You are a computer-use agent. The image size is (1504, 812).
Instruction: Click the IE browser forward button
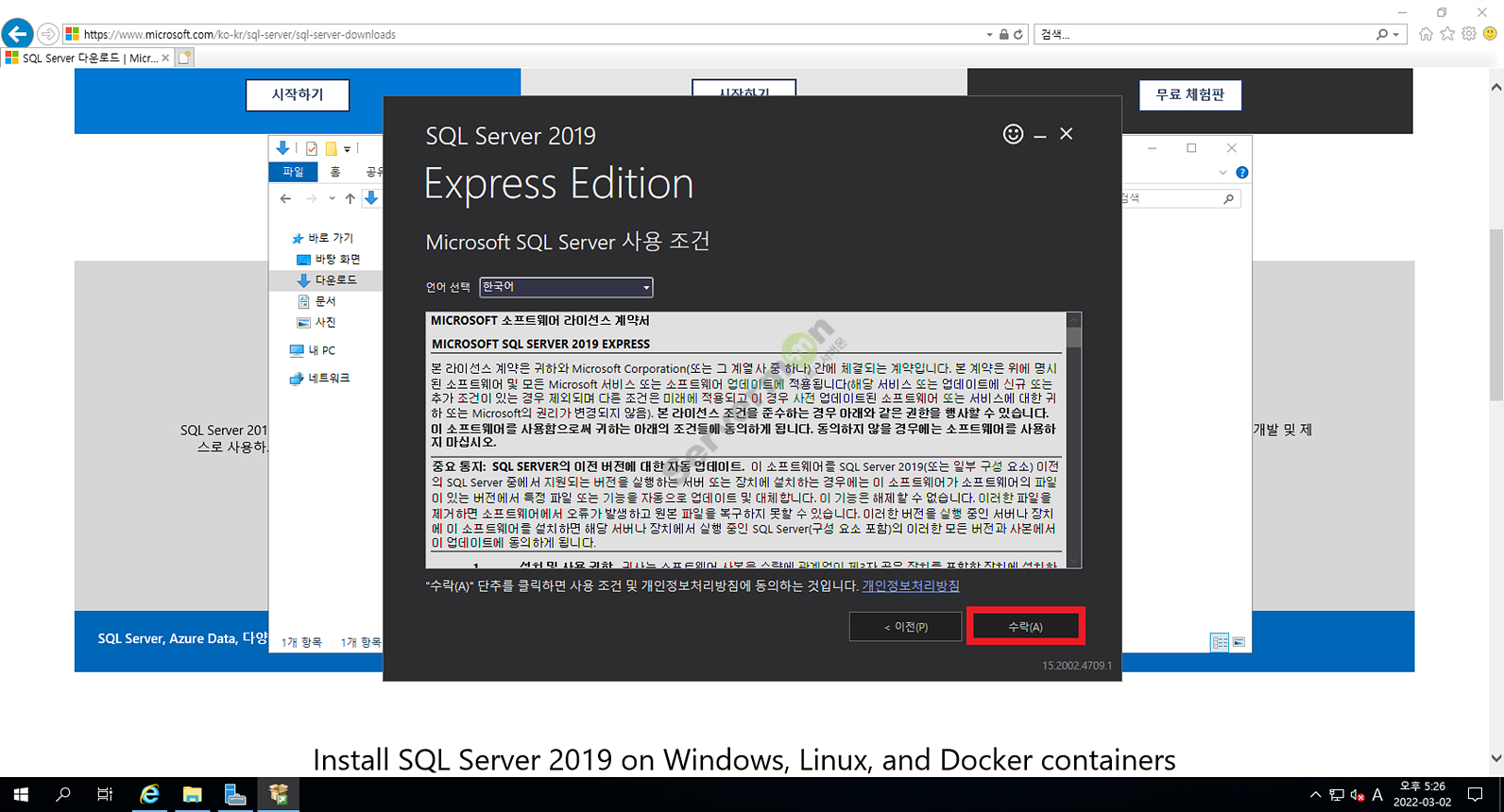[x=47, y=34]
